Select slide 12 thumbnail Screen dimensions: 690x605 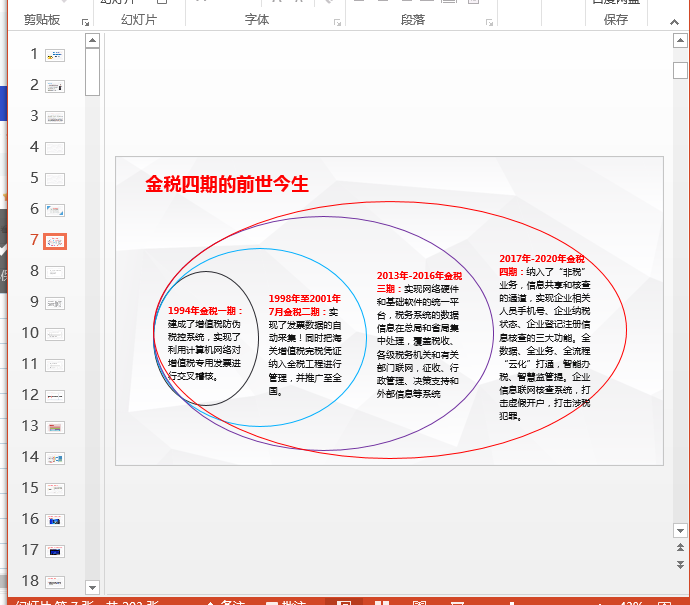(55, 396)
